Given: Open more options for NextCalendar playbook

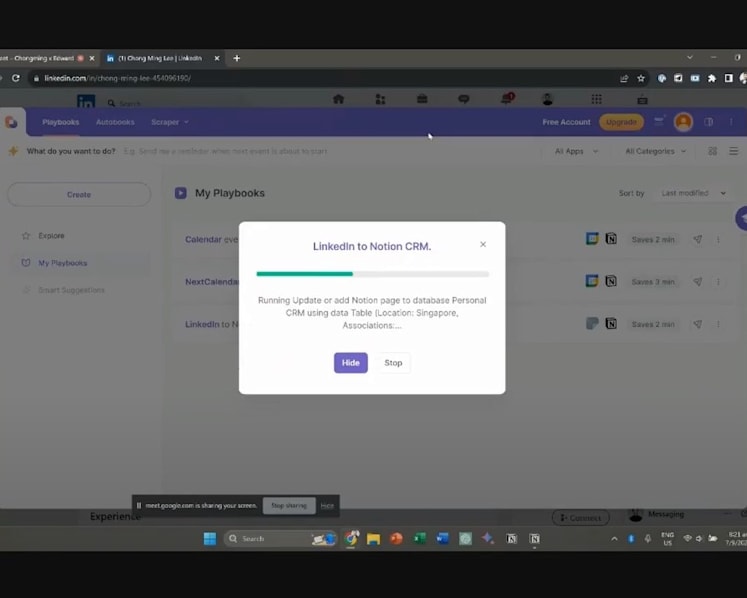Looking at the screenshot, I should 718,282.
